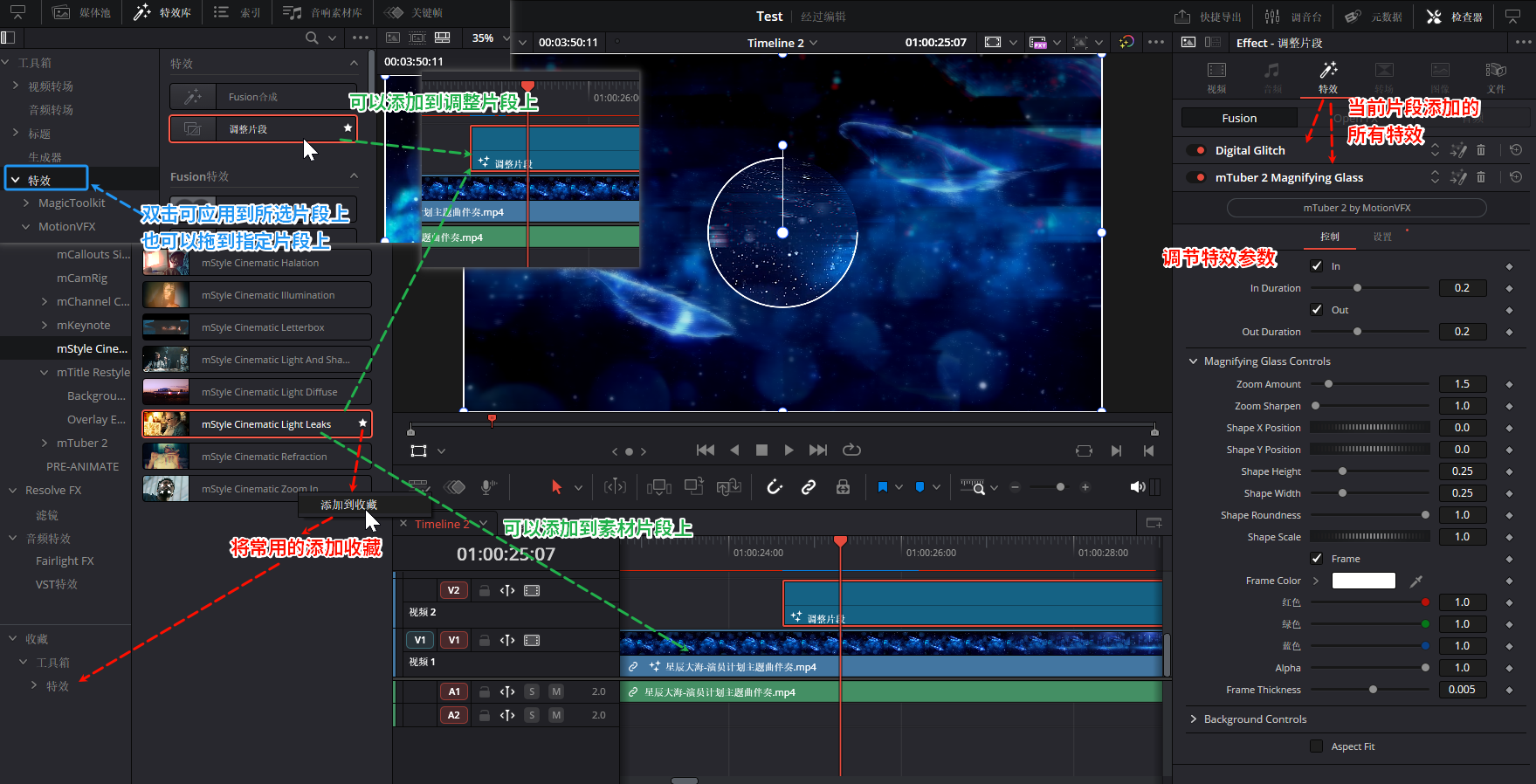Expand the Frame Color disclosure arrow
The width and height of the screenshot is (1536, 784).
coord(1316,581)
